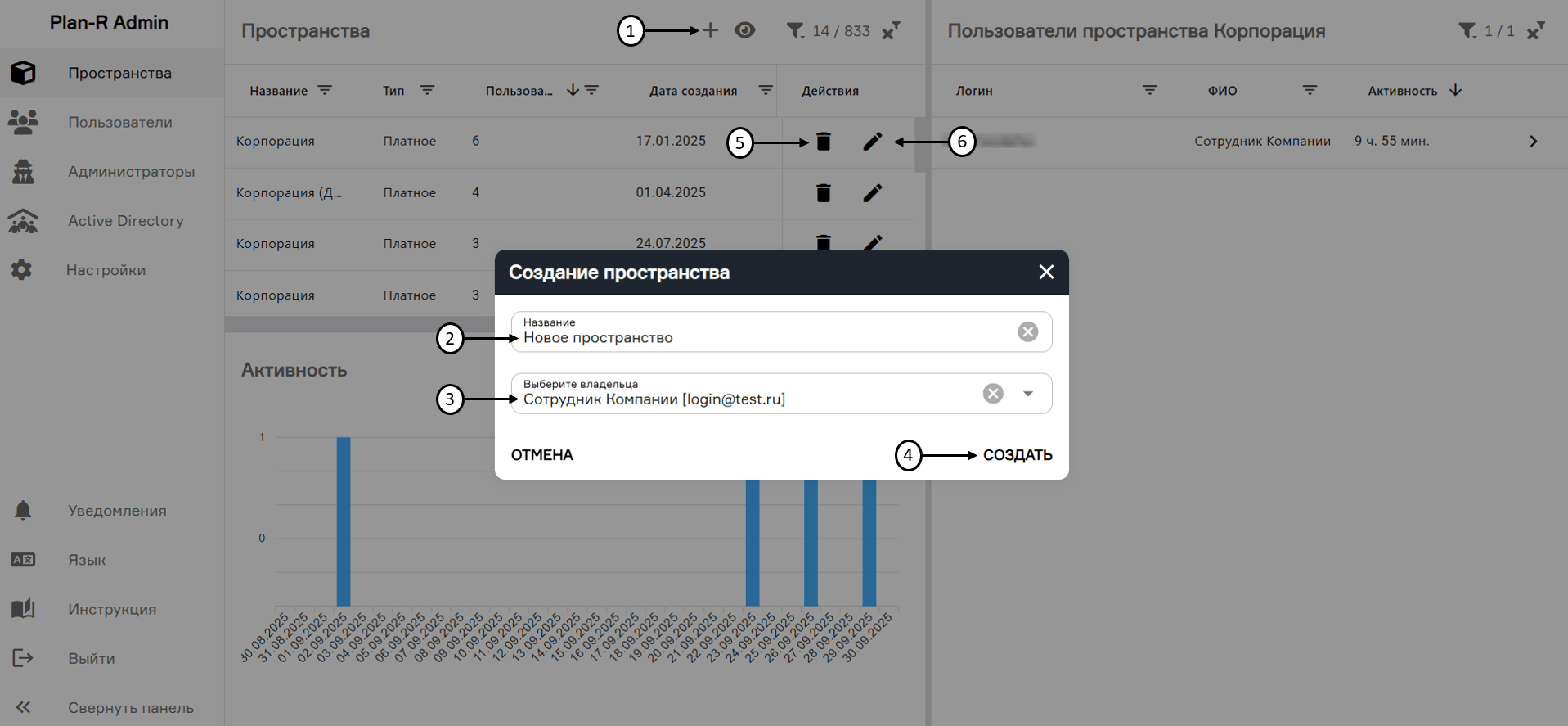This screenshot has width=1568, height=726.
Task: Open Active Directory in sidebar
Action: click(x=125, y=221)
